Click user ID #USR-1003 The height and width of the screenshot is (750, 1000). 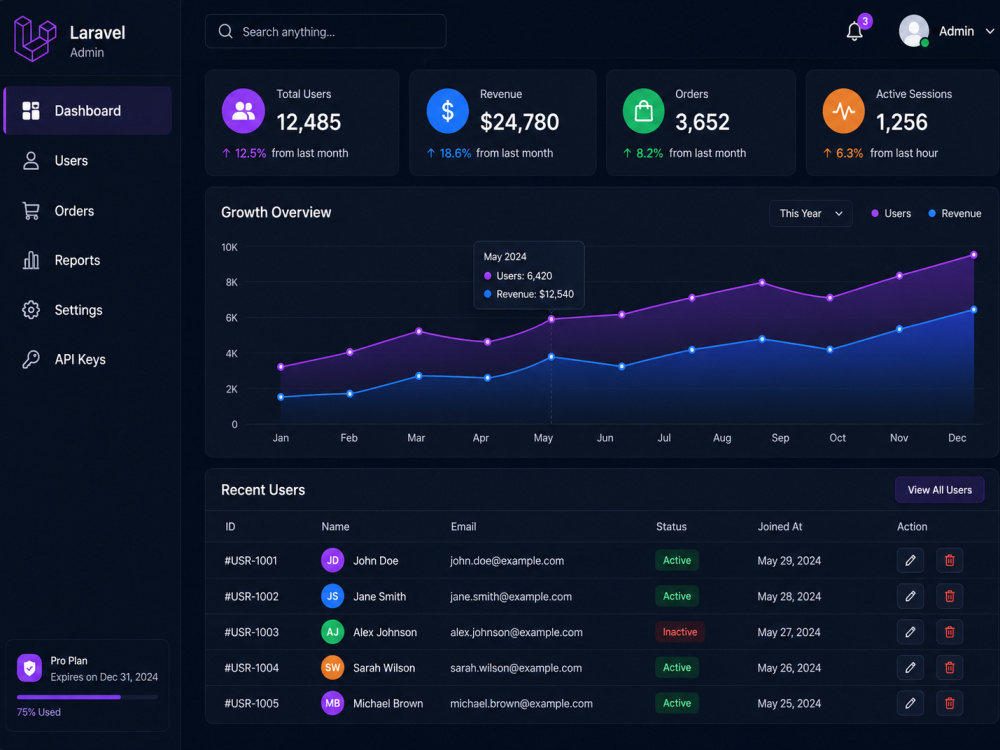[251, 633]
